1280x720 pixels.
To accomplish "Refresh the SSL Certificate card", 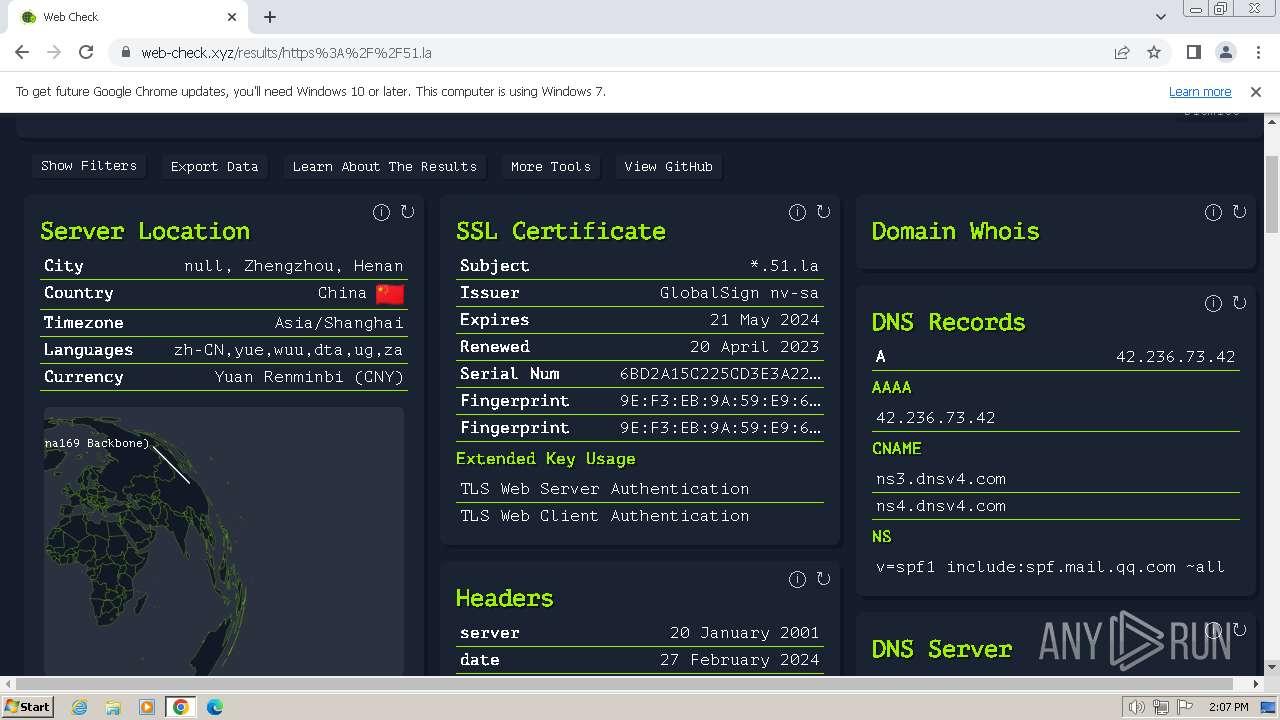I will point(823,212).
